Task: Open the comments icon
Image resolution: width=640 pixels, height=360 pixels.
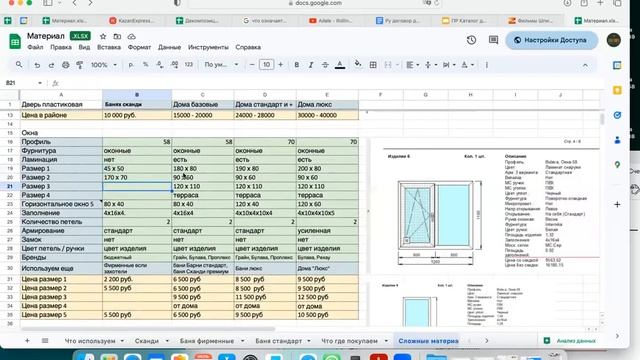Action: (x=493, y=40)
